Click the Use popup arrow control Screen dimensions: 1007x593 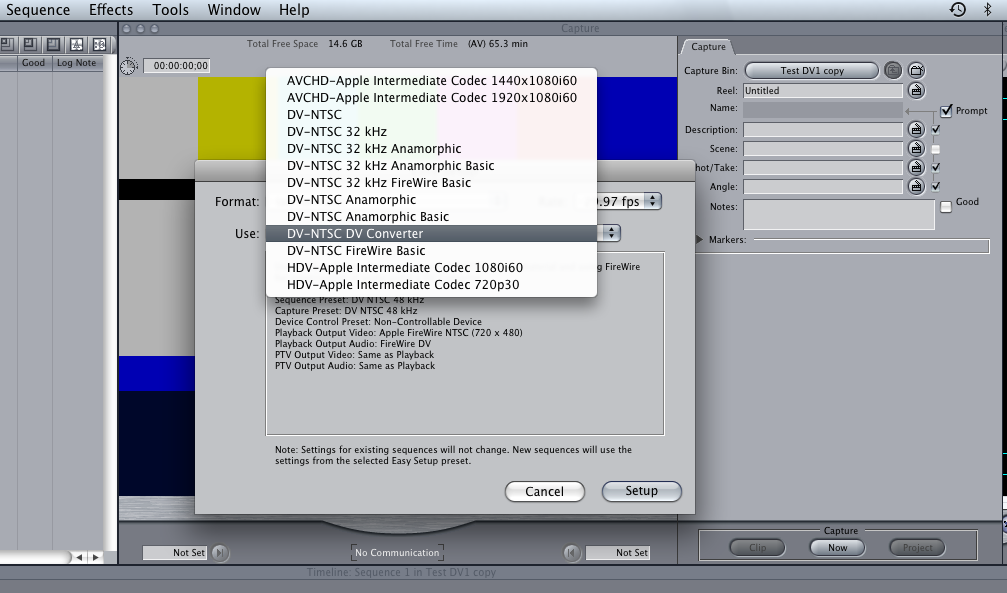pos(611,233)
